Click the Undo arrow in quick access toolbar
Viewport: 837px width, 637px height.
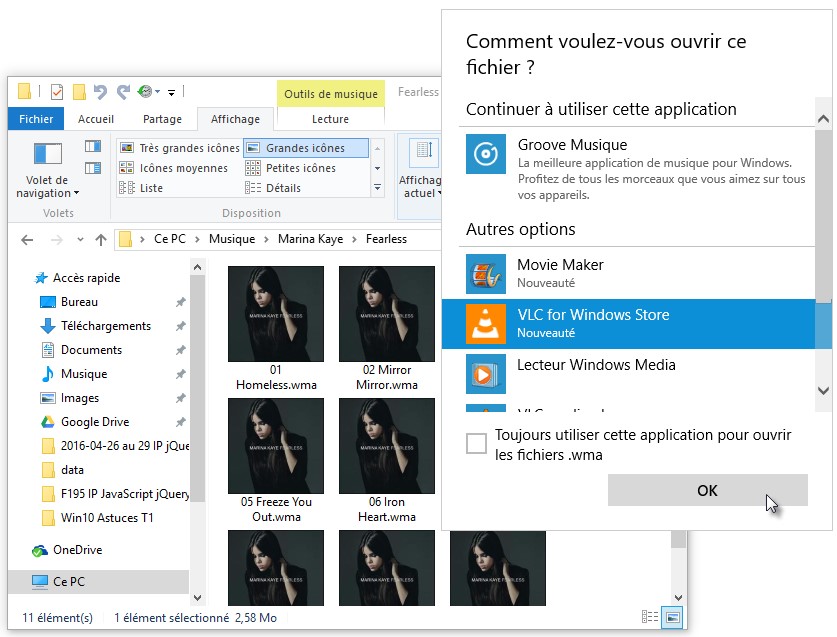100,92
